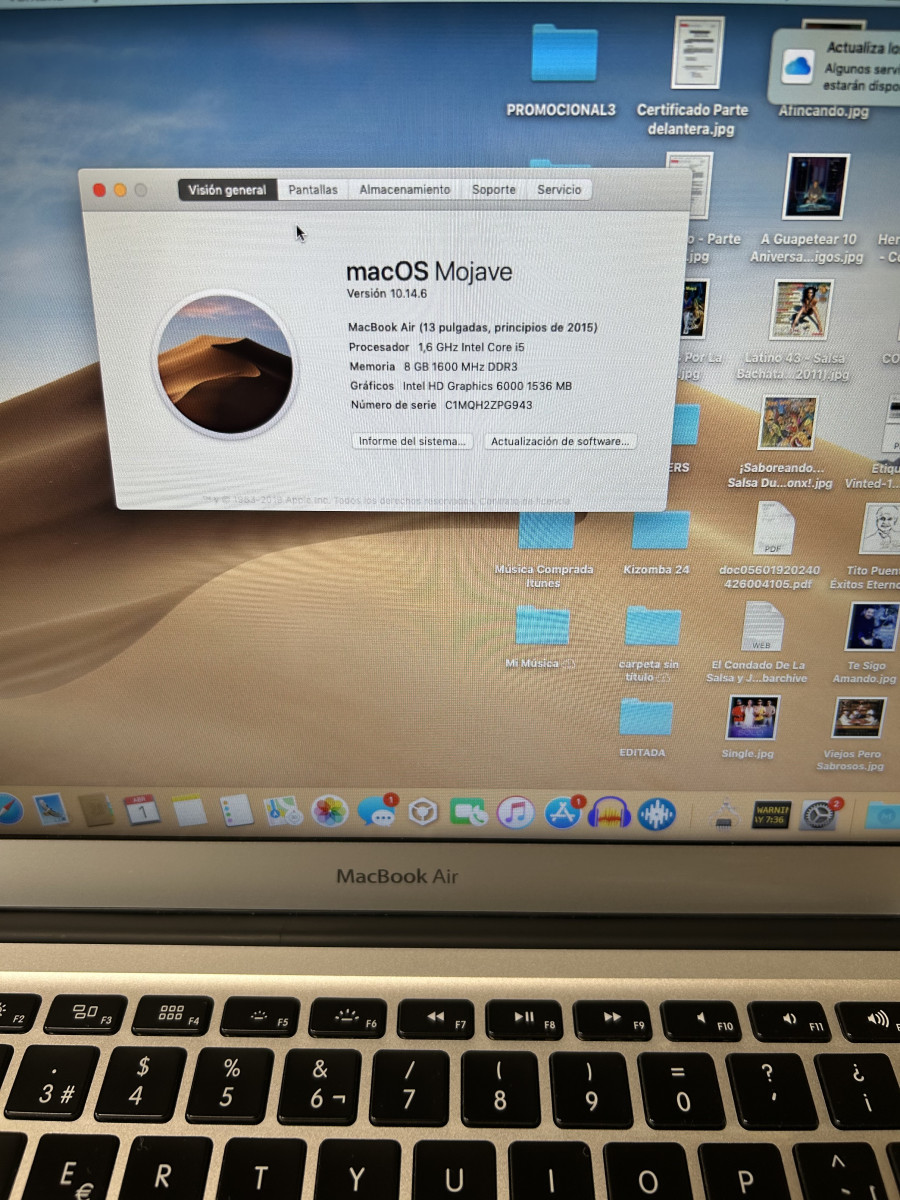Launch FaceTime from the dock
Viewport: 900px width, 1200px height.
[469, 813]
